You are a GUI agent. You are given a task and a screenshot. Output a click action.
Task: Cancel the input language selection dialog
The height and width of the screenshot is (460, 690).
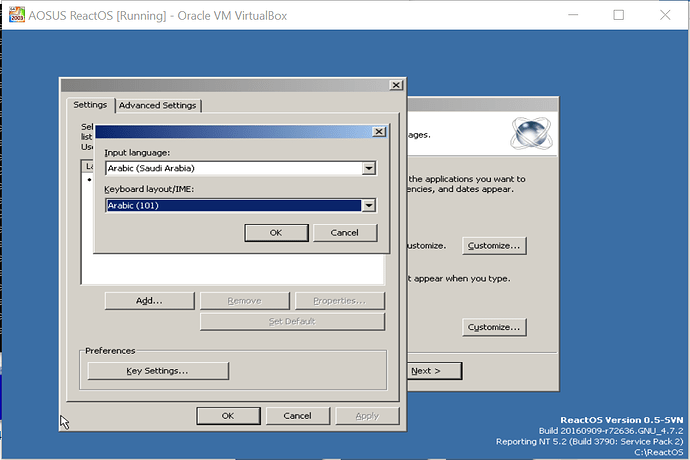coord(345,232)
